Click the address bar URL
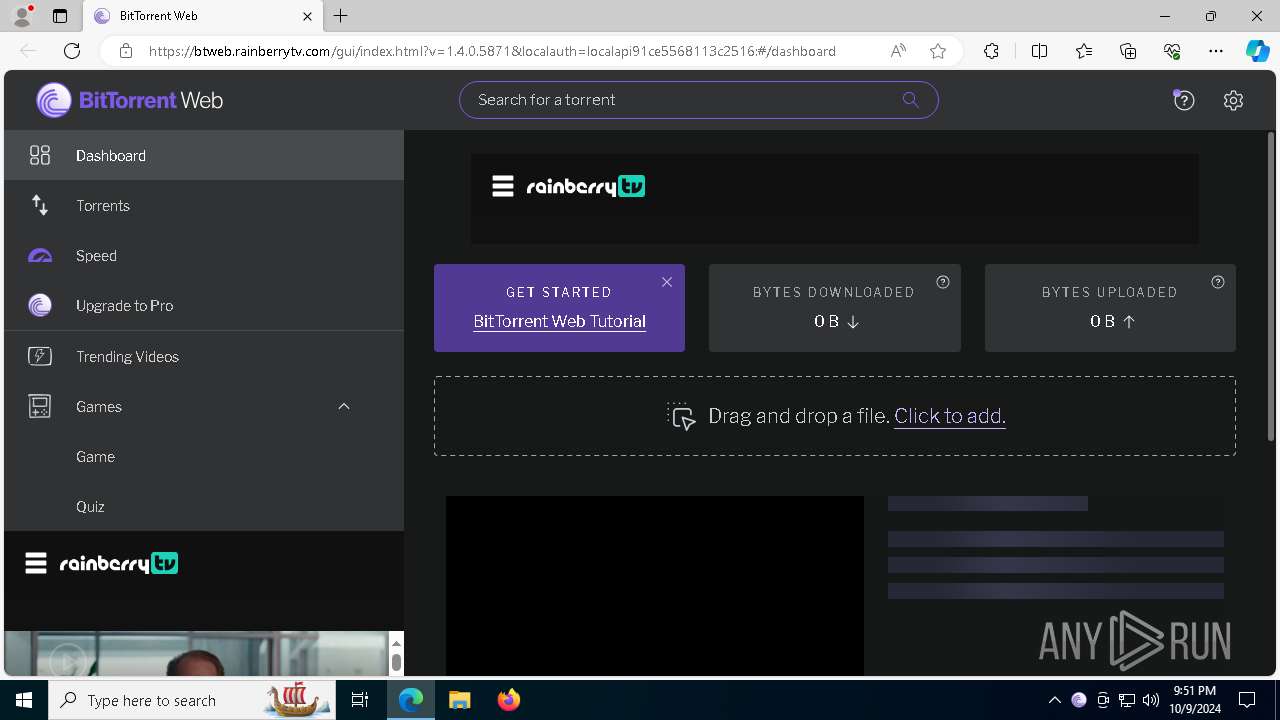Image resolution: width=1280 pixels, height=720 pixels. coord(492,51)
